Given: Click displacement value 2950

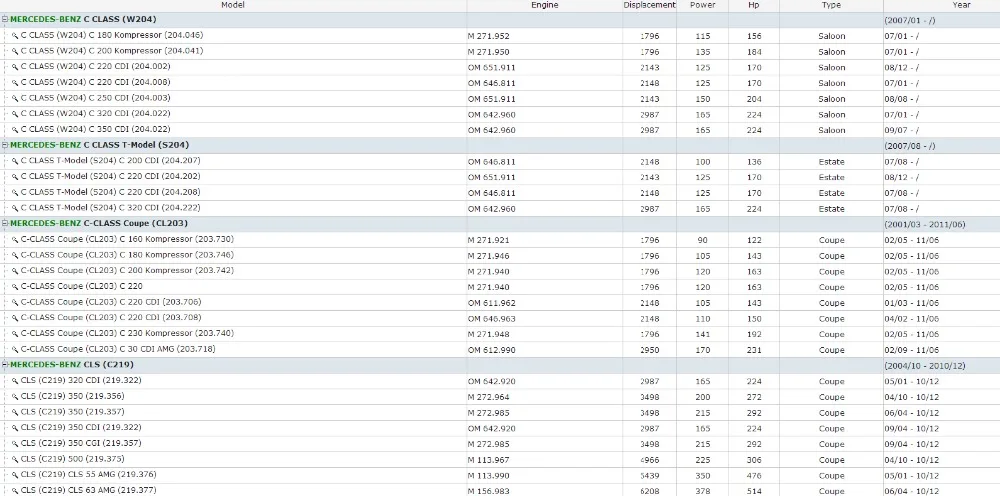Looking at the screenshot, I should (650, 351).
